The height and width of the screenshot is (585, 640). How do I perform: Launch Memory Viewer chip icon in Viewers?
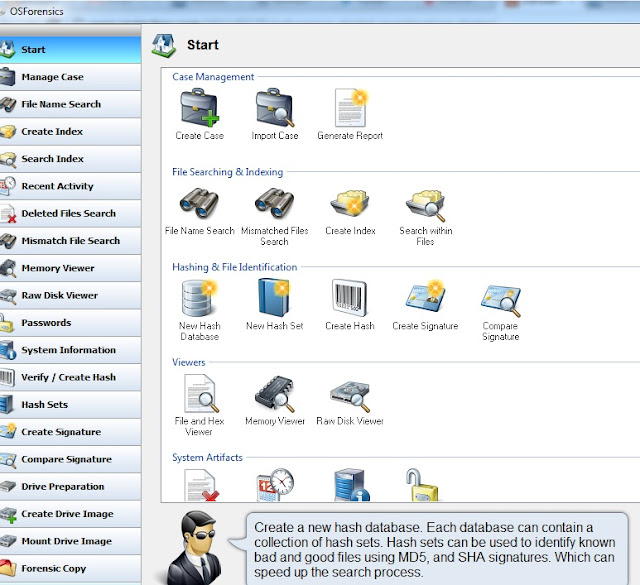click(275, 394)
